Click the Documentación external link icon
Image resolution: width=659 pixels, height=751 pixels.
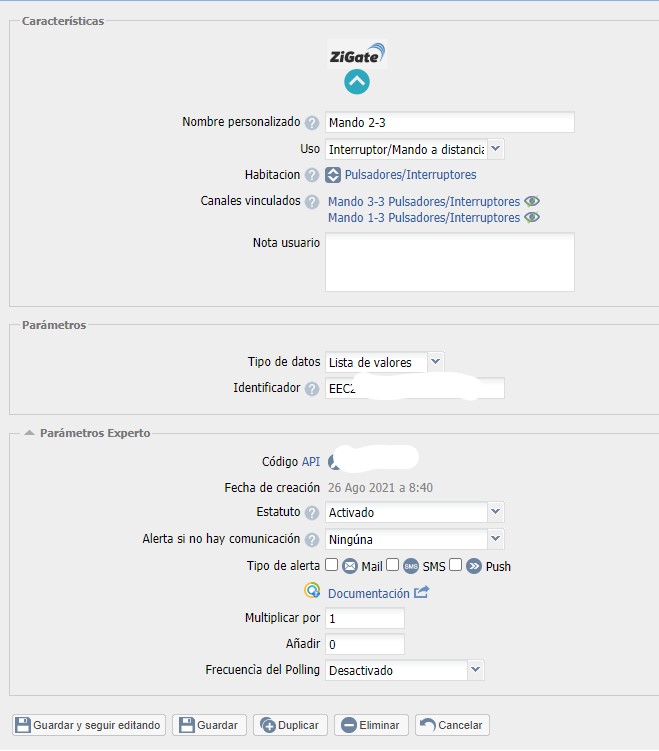click(421, 593)
